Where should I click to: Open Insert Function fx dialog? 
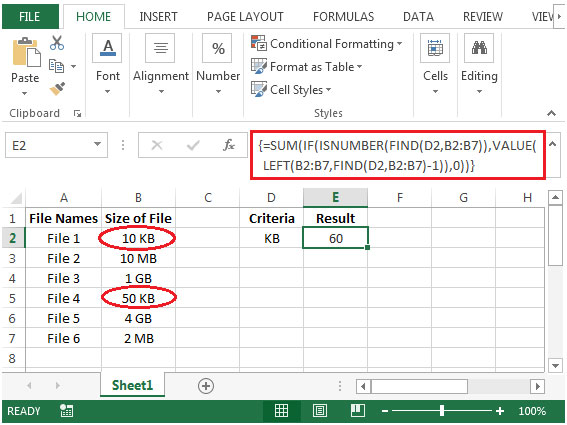tap(229, 145)
